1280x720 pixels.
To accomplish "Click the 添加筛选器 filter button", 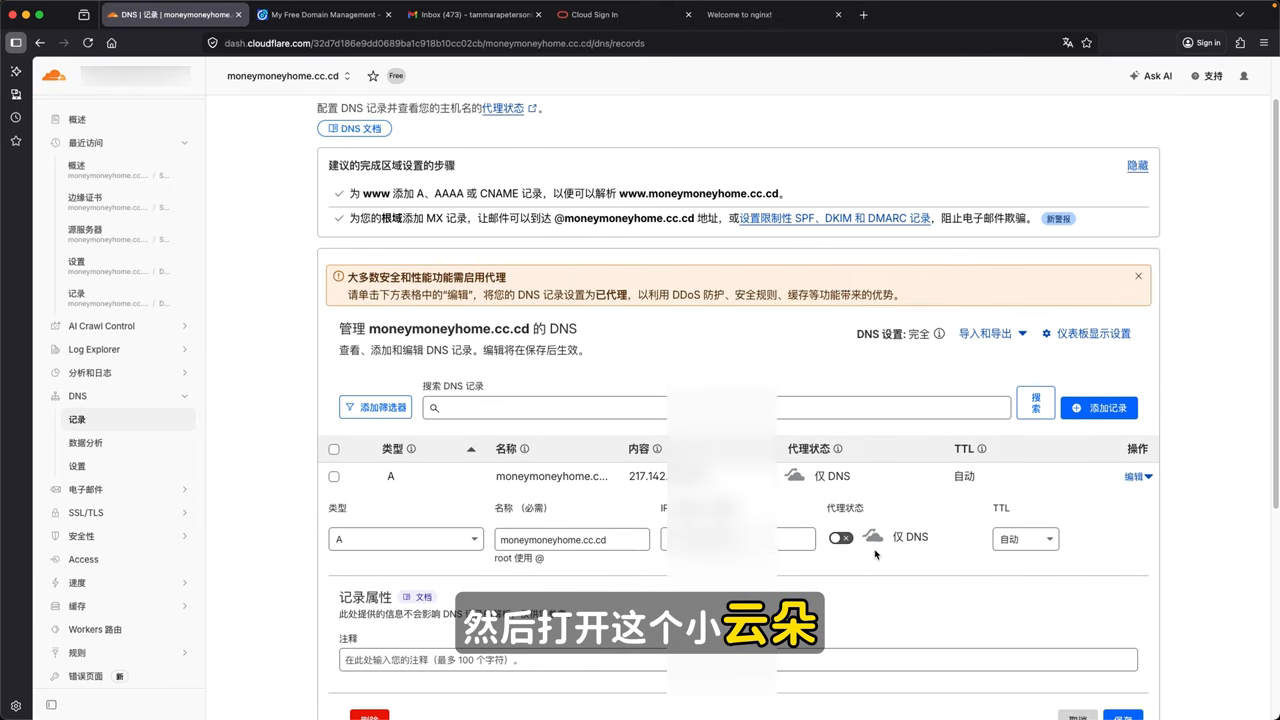I will [375, 407].
